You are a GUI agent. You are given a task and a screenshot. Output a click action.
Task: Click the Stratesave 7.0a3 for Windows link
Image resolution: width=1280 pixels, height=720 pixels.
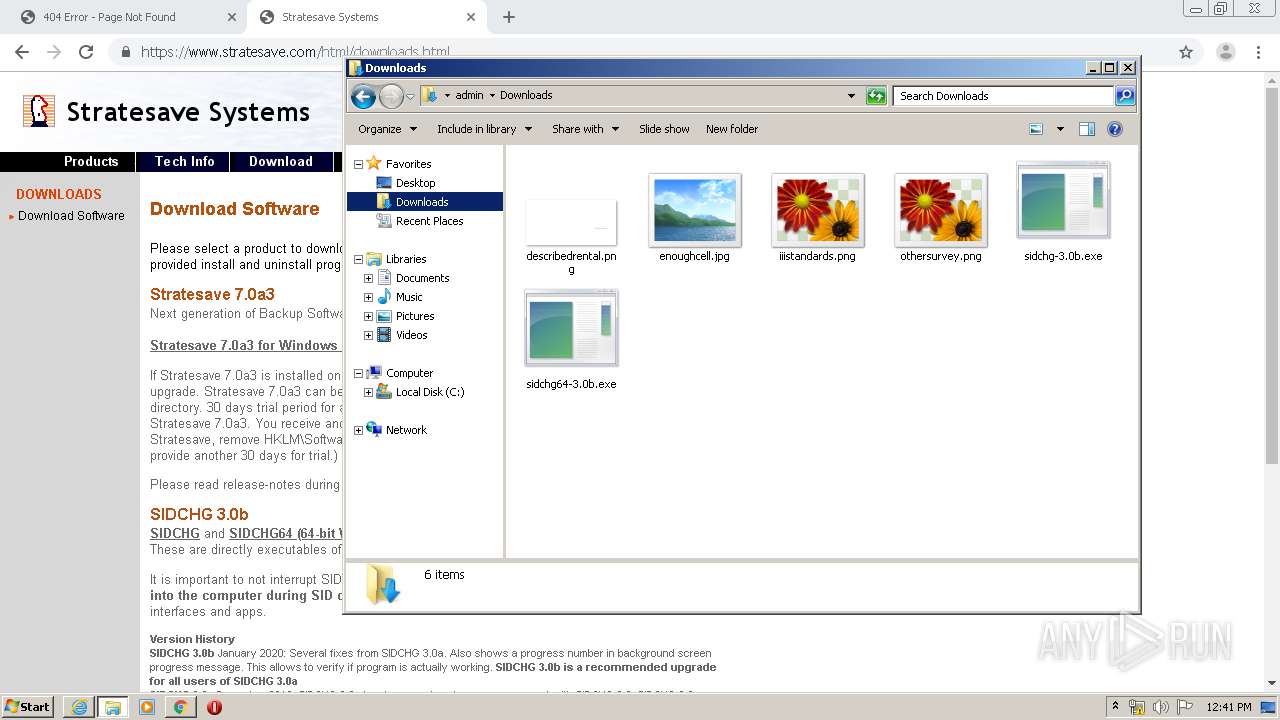tap(244, 346)
